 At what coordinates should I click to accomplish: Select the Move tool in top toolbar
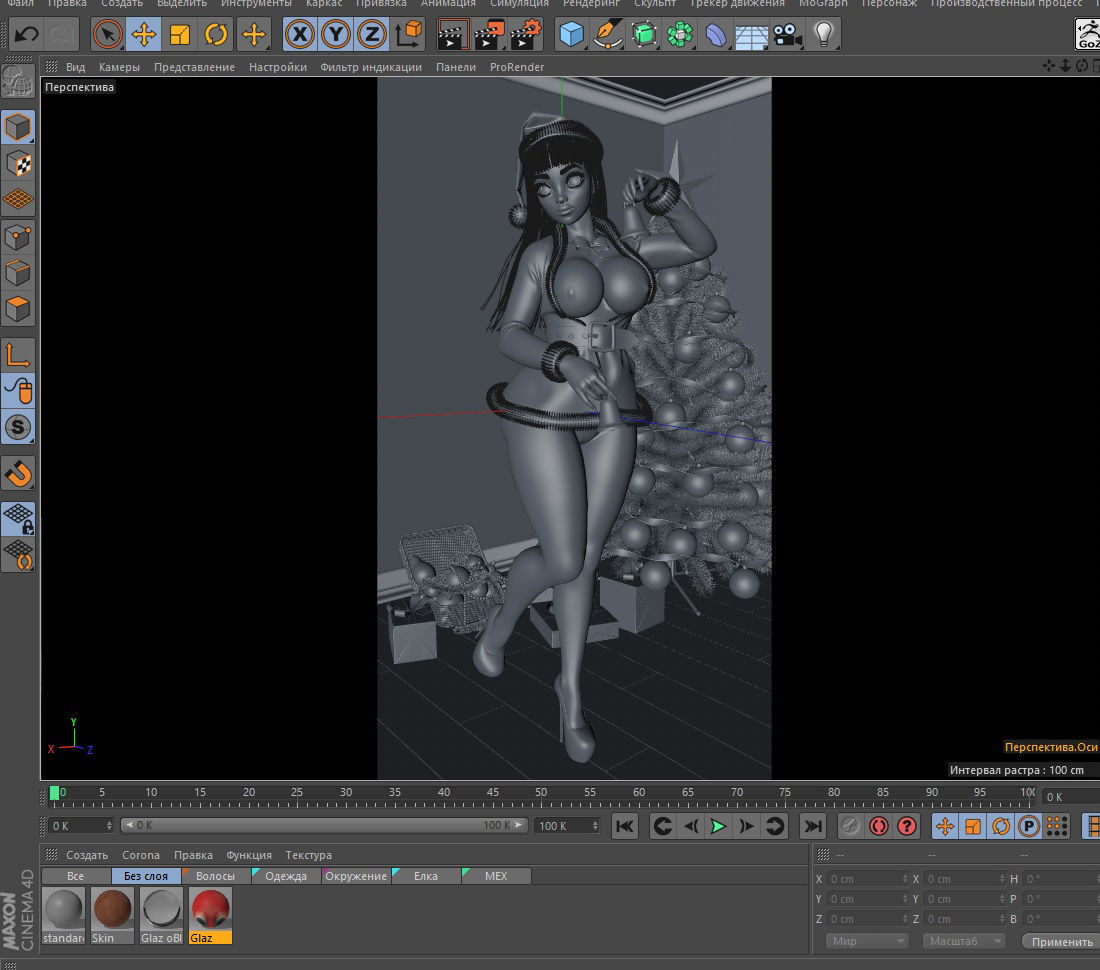144,34
